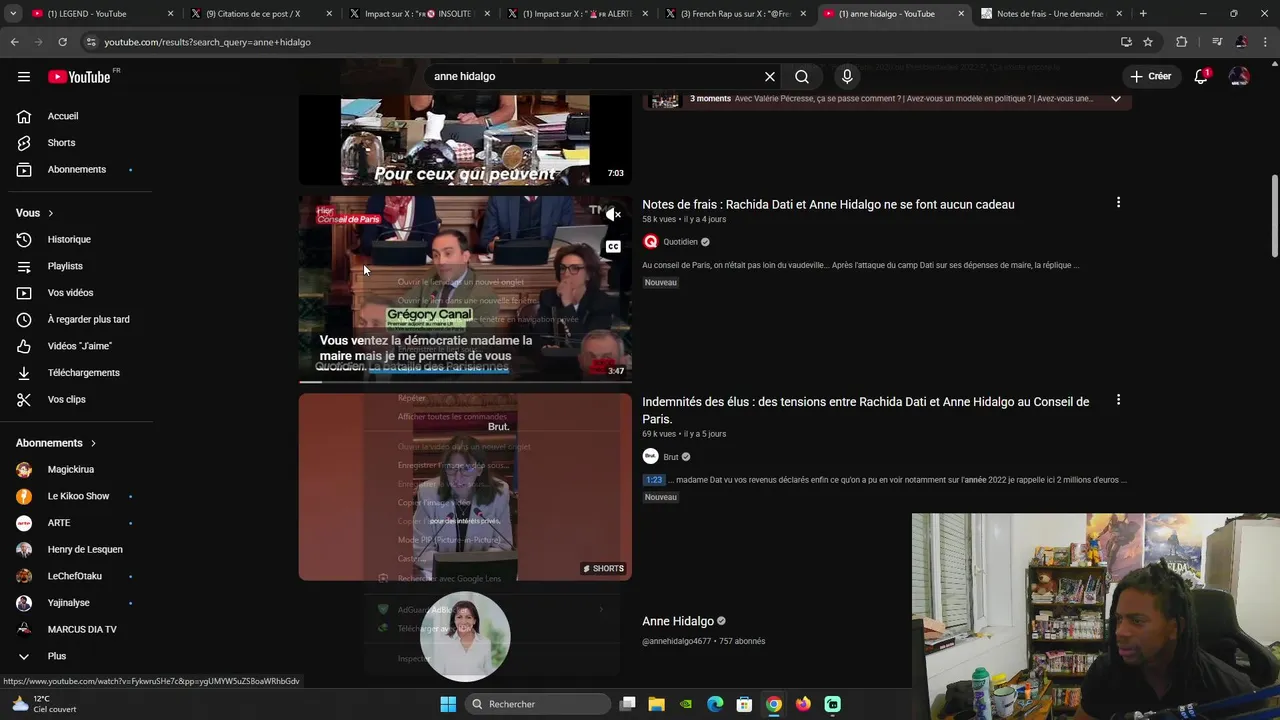Image resolution: width=1280 pixels, height=720 pixels.
Task: Open the notifications bell
Action: tap(1201, 77)
